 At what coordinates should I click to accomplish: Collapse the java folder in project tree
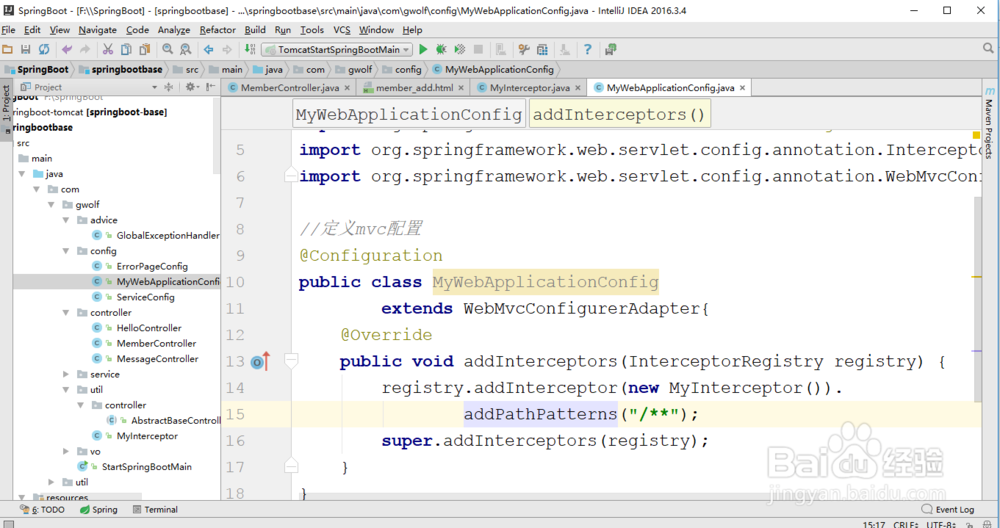pos(22,173)
